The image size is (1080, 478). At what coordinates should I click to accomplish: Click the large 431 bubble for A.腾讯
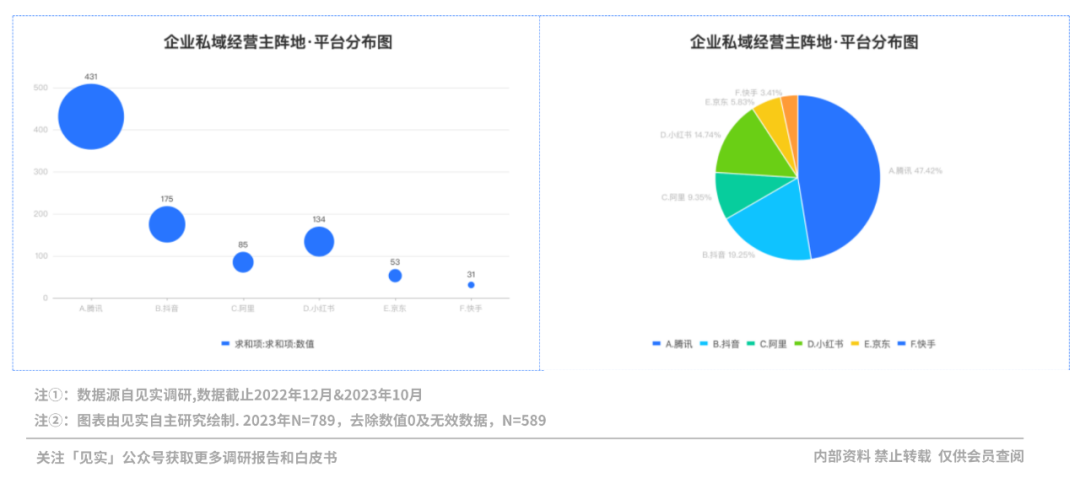(x=91, y=117)
